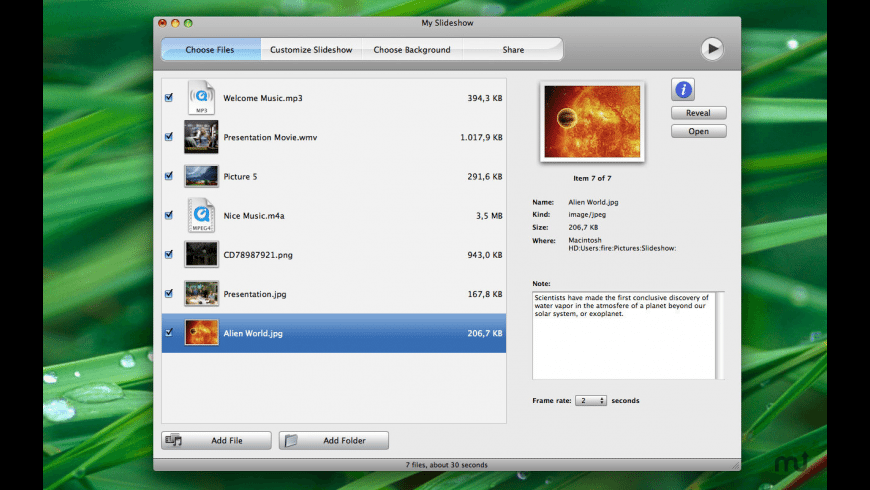
Task: Click the Macintosh HD path under Where
Action: 622,244
